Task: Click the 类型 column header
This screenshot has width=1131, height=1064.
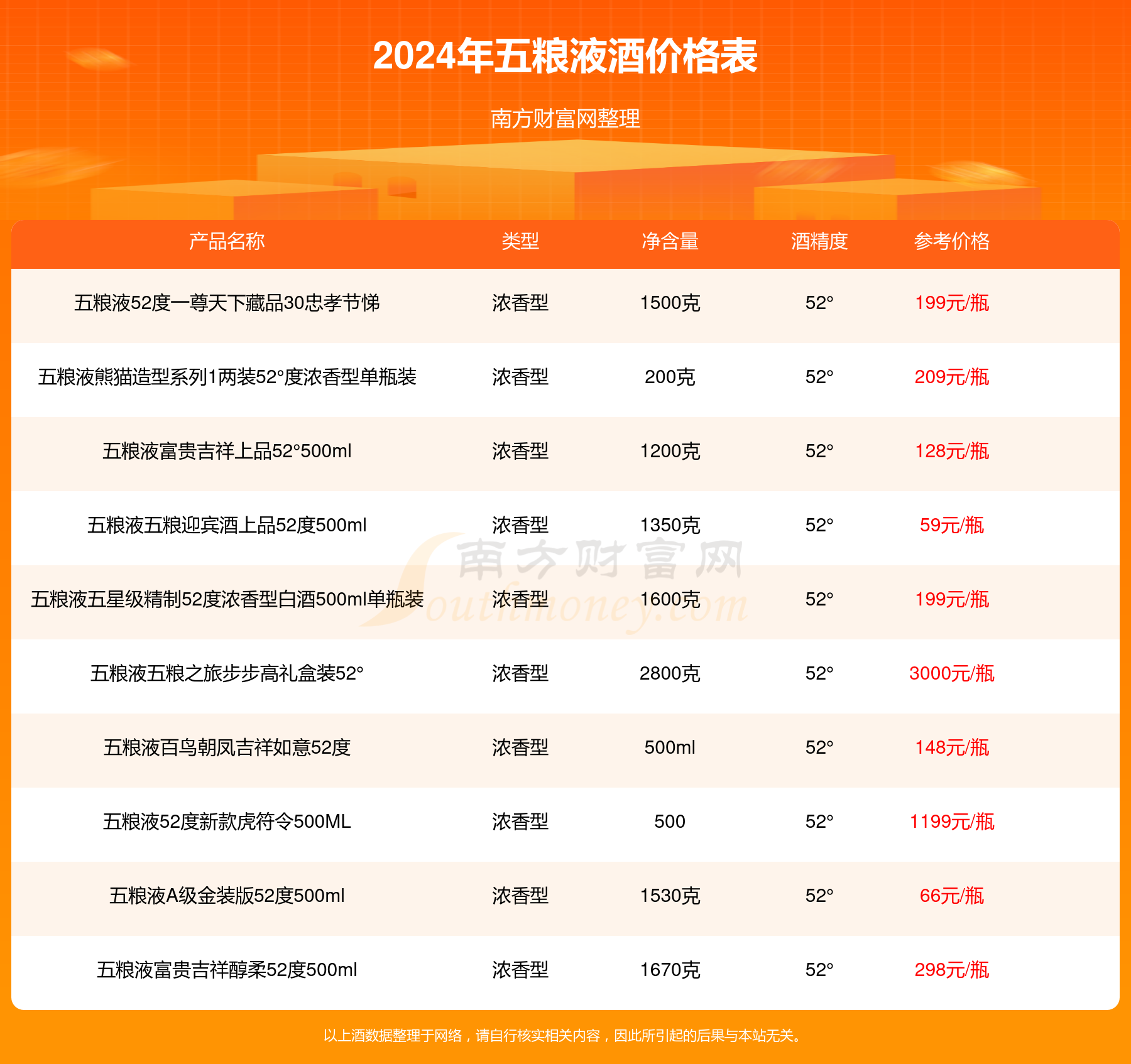Action: click(x=520, y=241)
